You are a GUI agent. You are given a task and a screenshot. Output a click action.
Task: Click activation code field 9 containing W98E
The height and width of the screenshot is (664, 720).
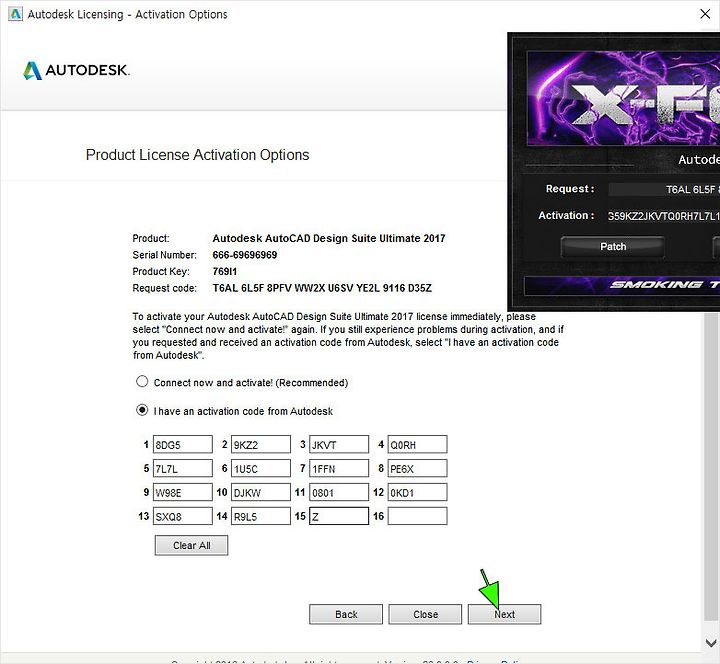click(183, 492)
